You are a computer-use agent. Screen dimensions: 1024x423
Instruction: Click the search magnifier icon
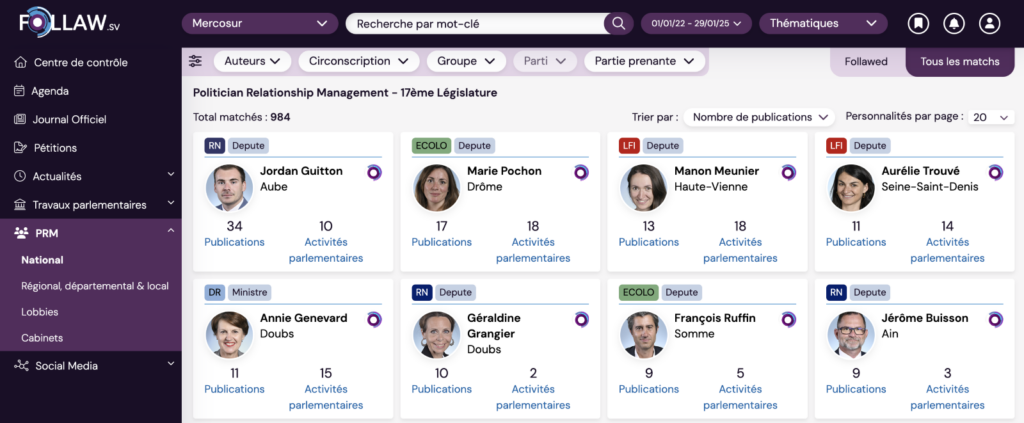[619, 23]
